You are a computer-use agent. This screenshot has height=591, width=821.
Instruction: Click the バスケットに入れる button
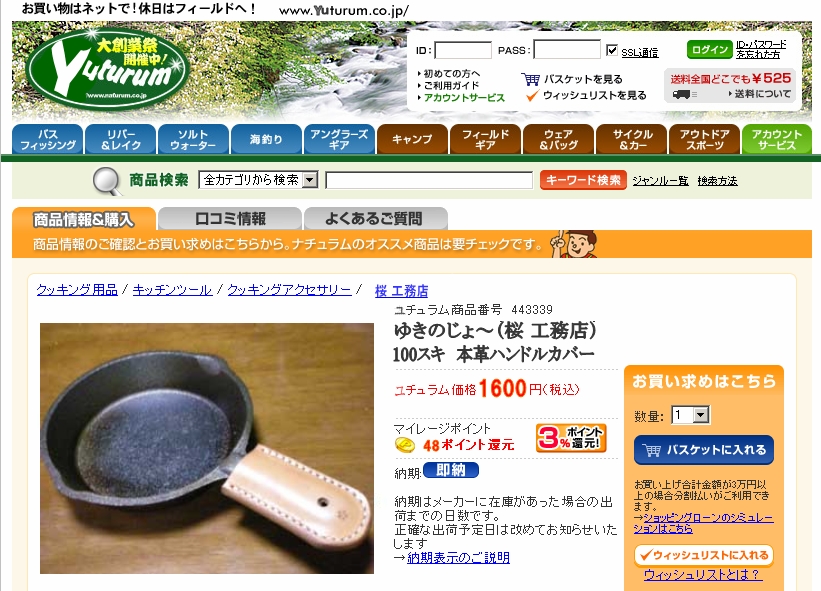tap(704, 450)
